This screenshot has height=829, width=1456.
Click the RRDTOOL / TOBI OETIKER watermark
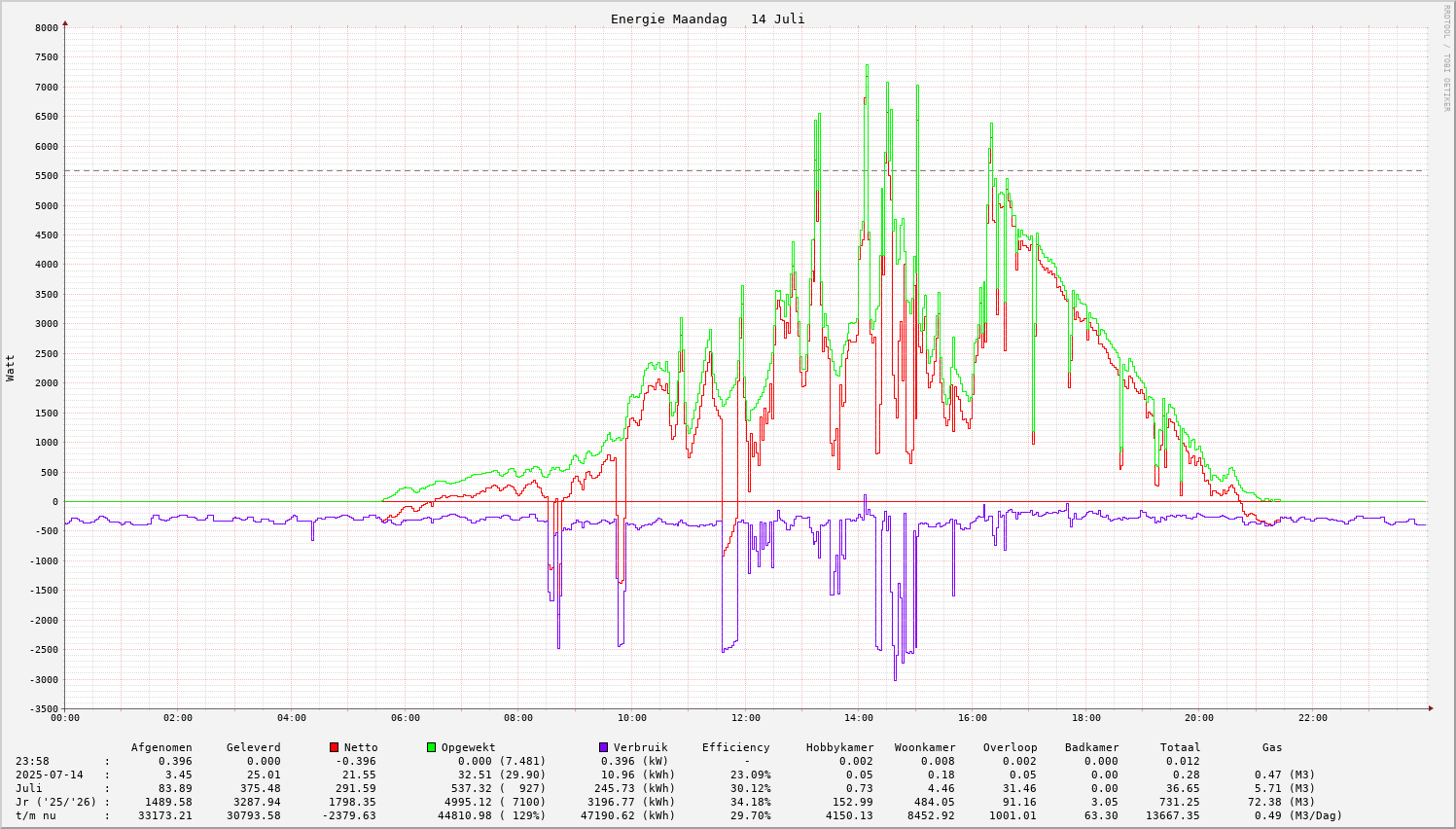1446,58
